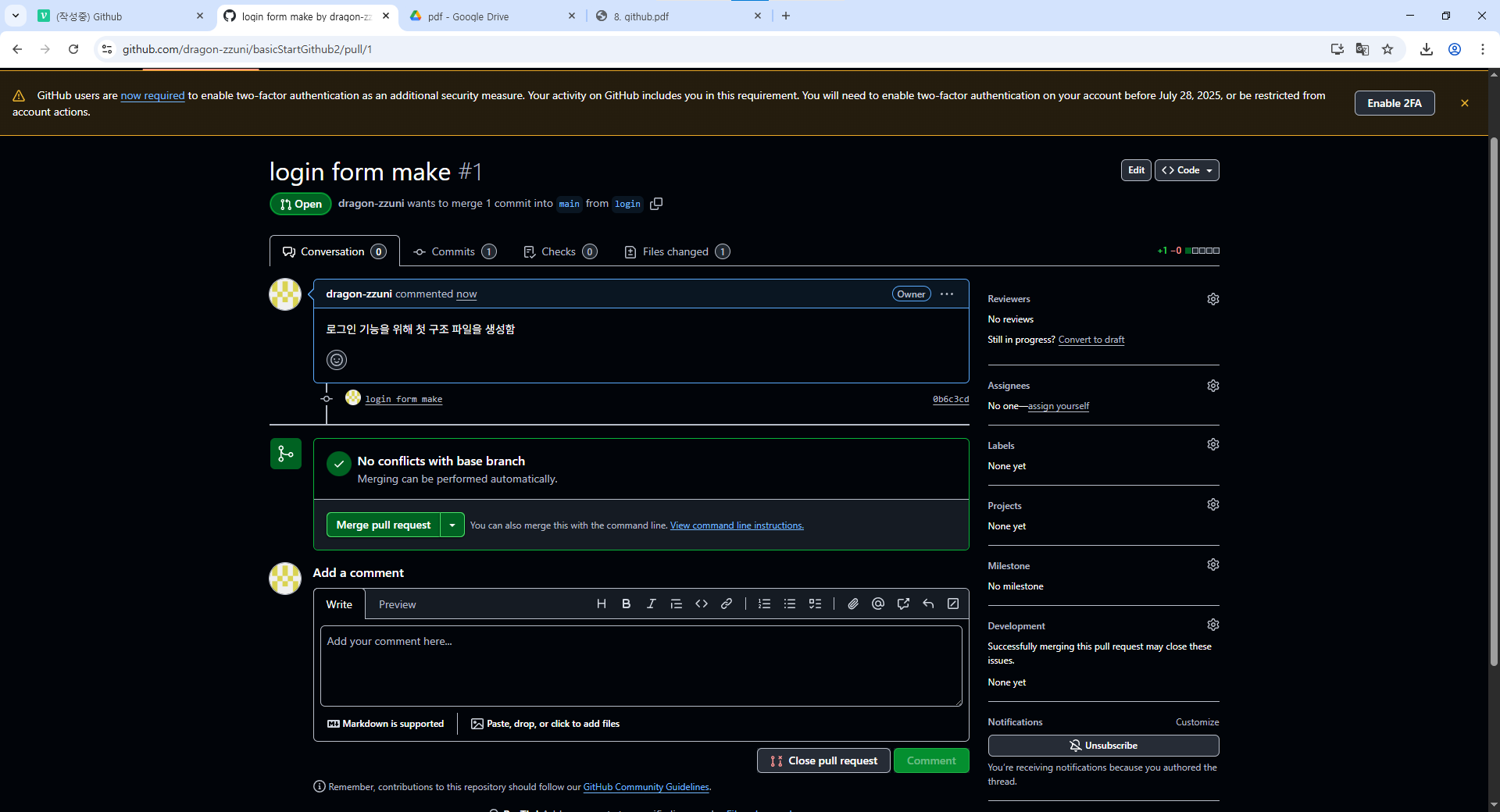Open the 'login form make' commit link
Viewport: 1500px width, 812px height.
tap(403, 399)
